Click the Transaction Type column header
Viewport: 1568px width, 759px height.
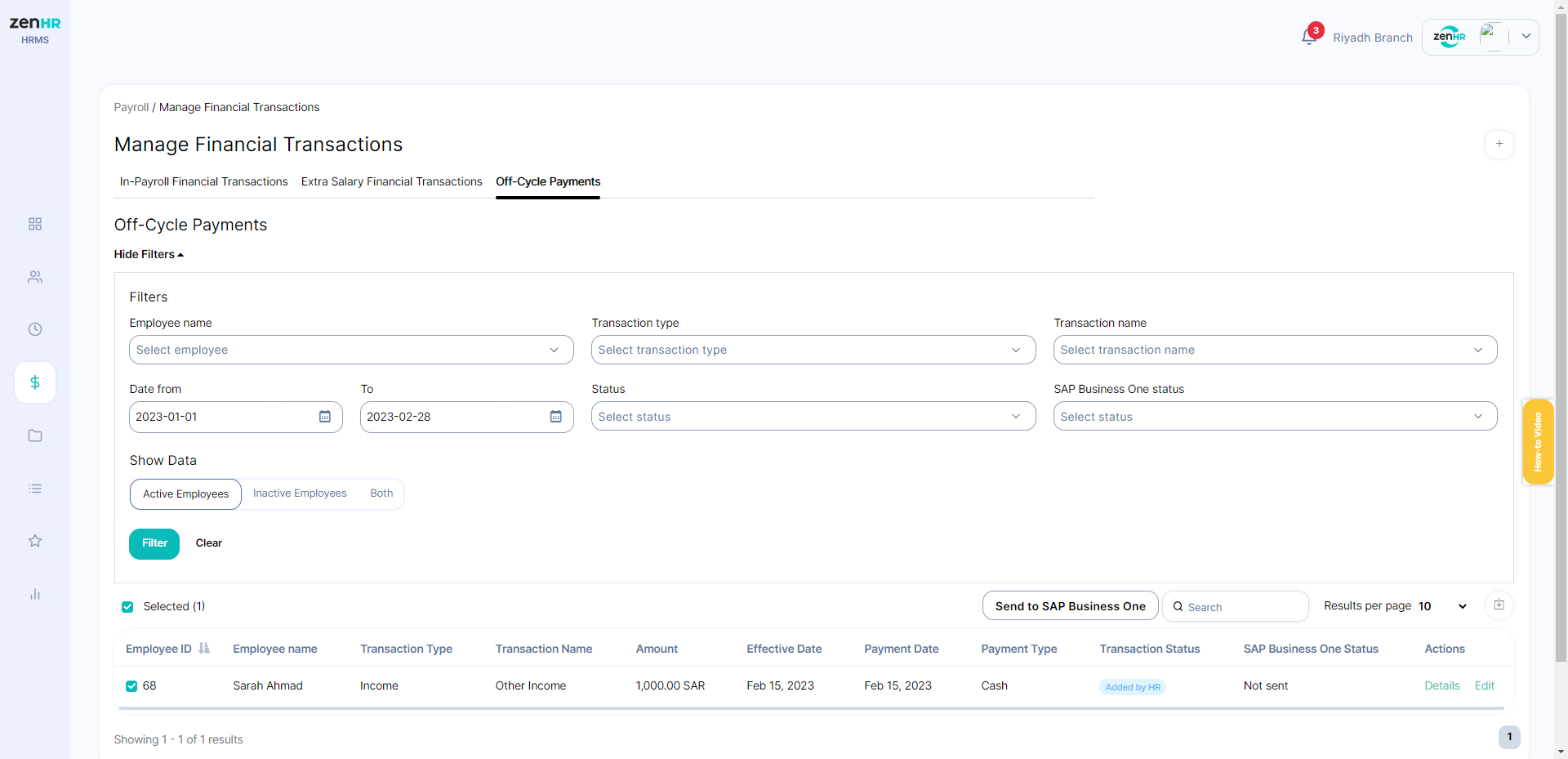406,649
